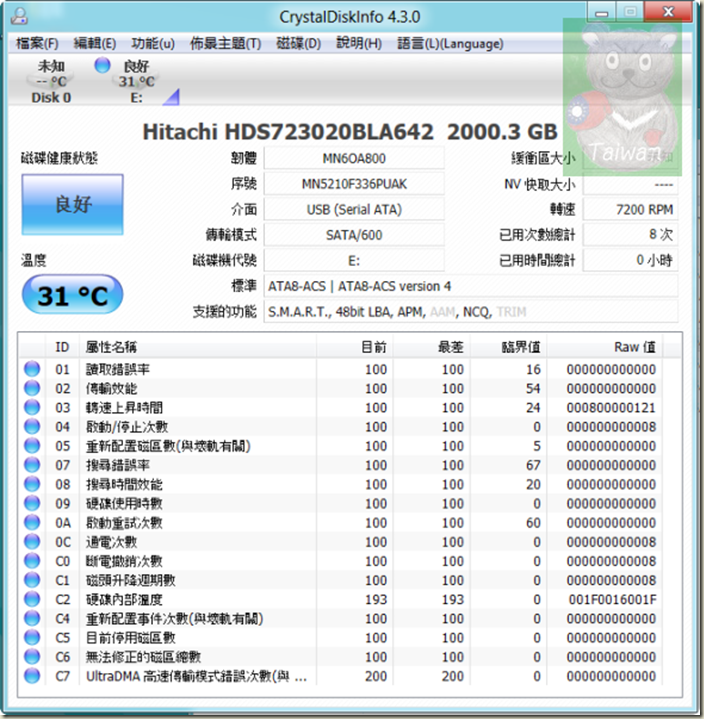Click the serial number field MN5210F336PUAK
The image size is (704, 719).
354,184
